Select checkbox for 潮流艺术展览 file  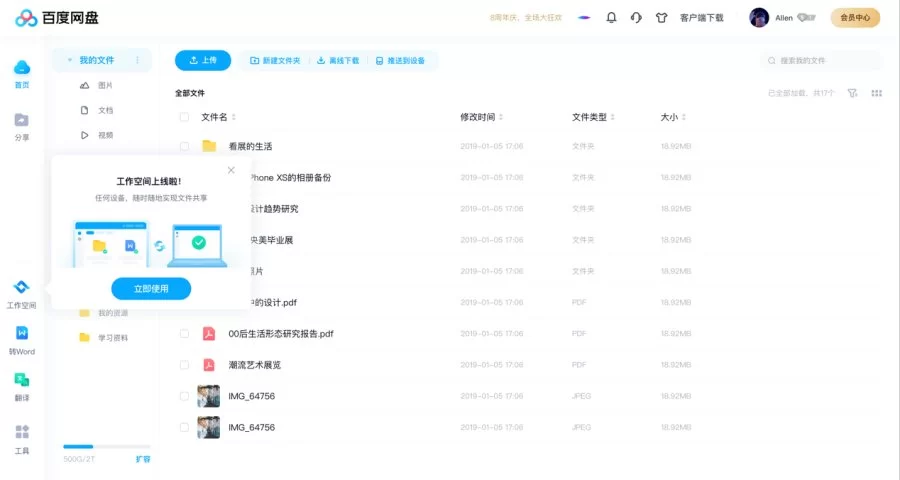184,365
